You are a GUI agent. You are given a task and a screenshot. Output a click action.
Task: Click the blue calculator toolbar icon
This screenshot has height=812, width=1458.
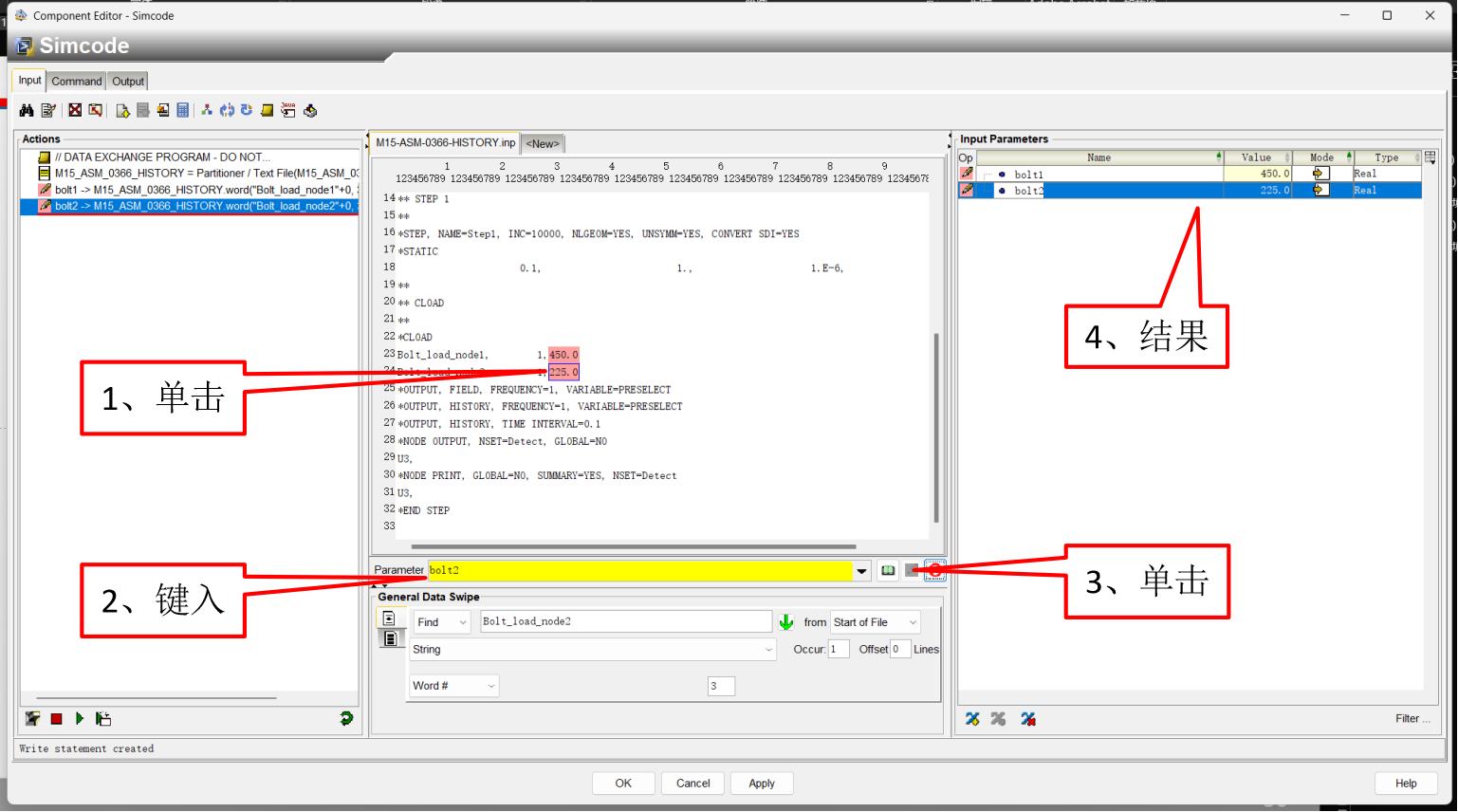click(183, 110)
